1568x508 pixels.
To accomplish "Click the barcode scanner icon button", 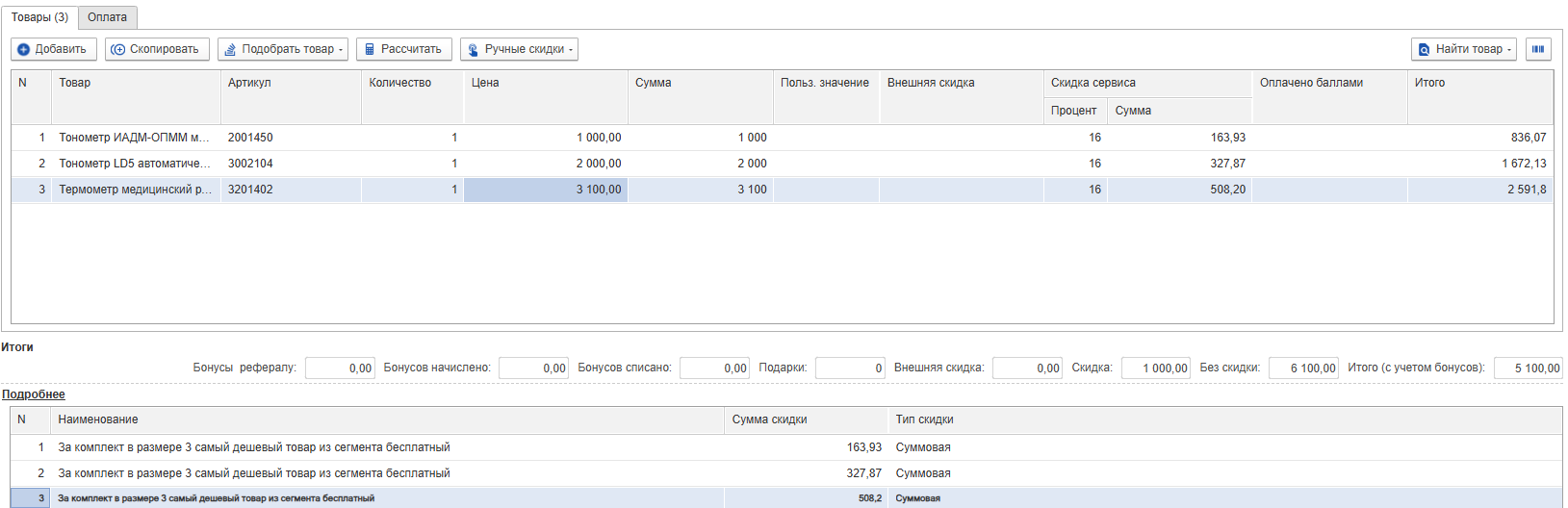I will (x=1538, y=49).
